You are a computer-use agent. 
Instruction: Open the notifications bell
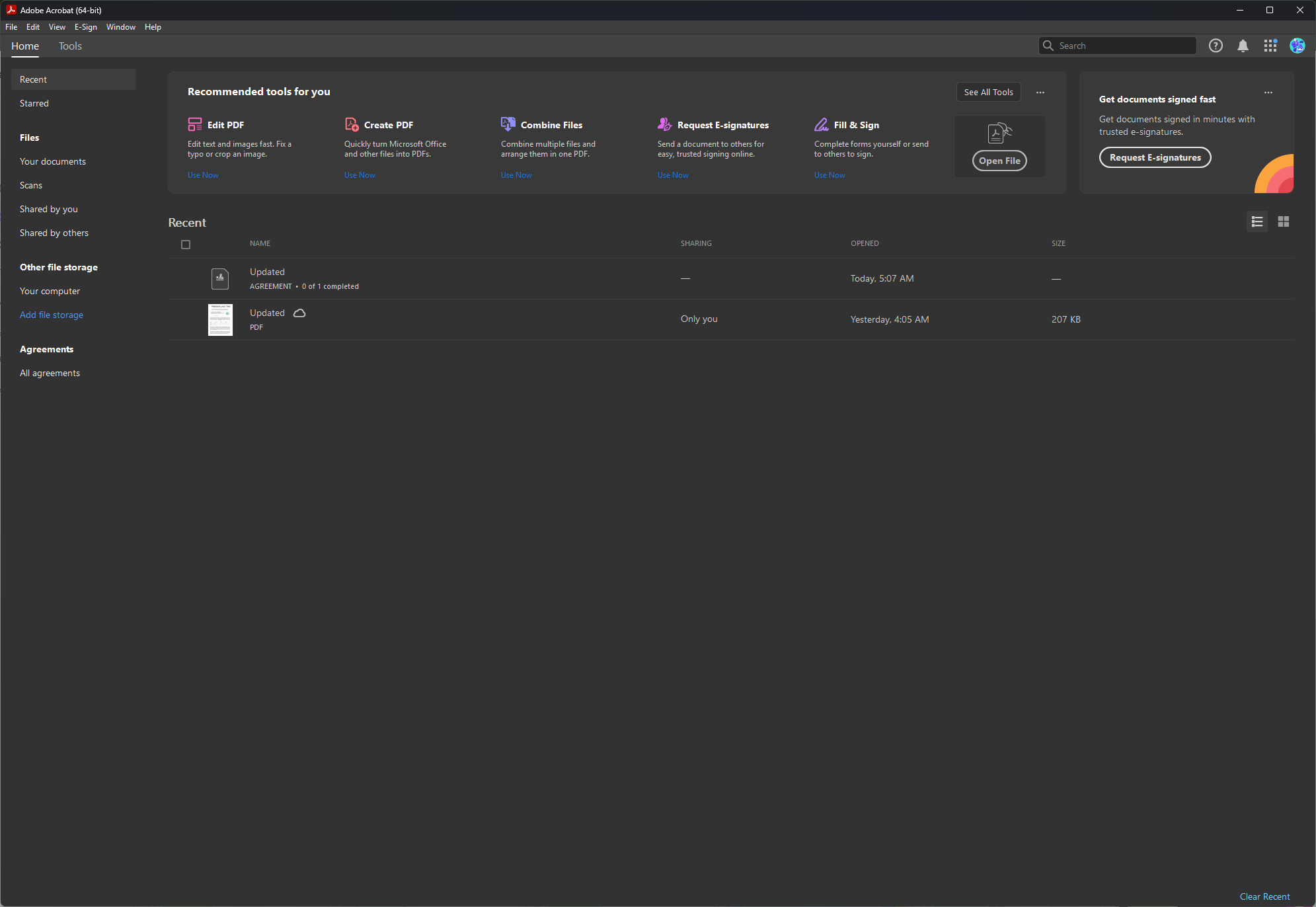click(1243, 46)
